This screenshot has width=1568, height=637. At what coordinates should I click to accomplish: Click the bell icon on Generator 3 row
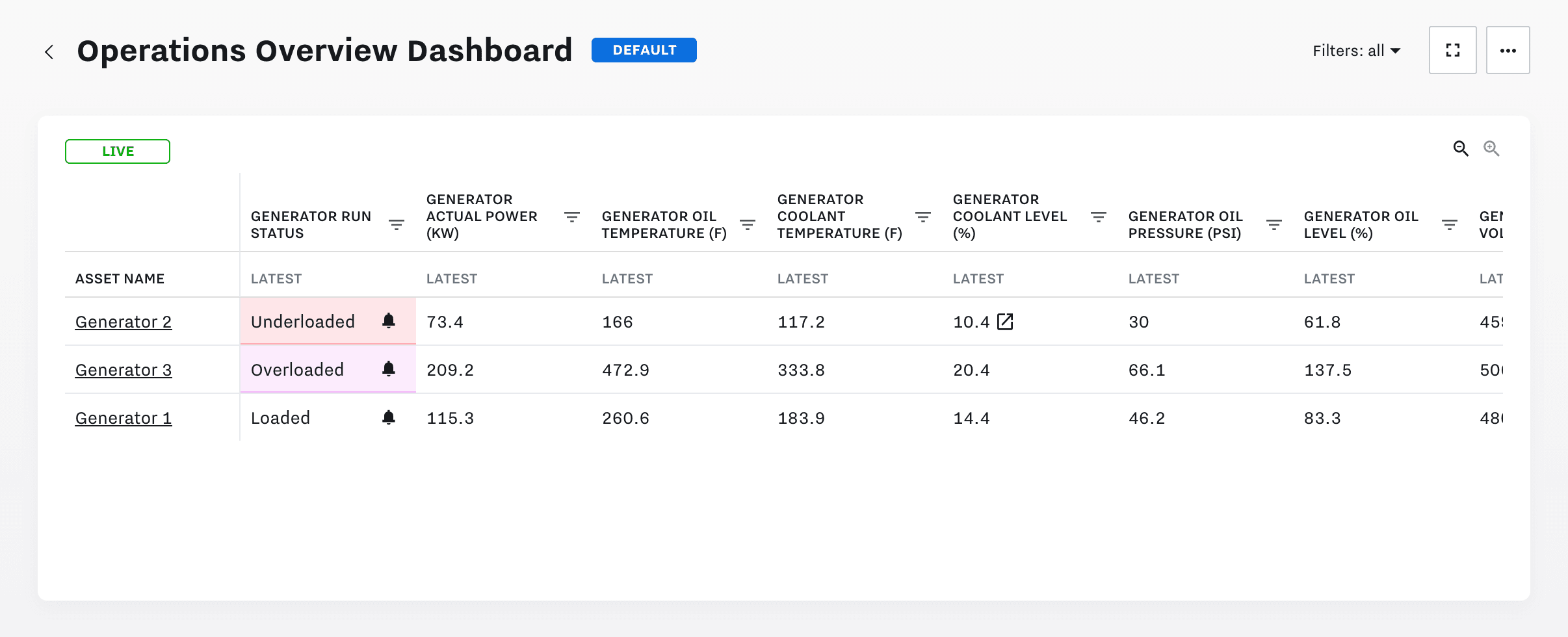coord(389,369)
